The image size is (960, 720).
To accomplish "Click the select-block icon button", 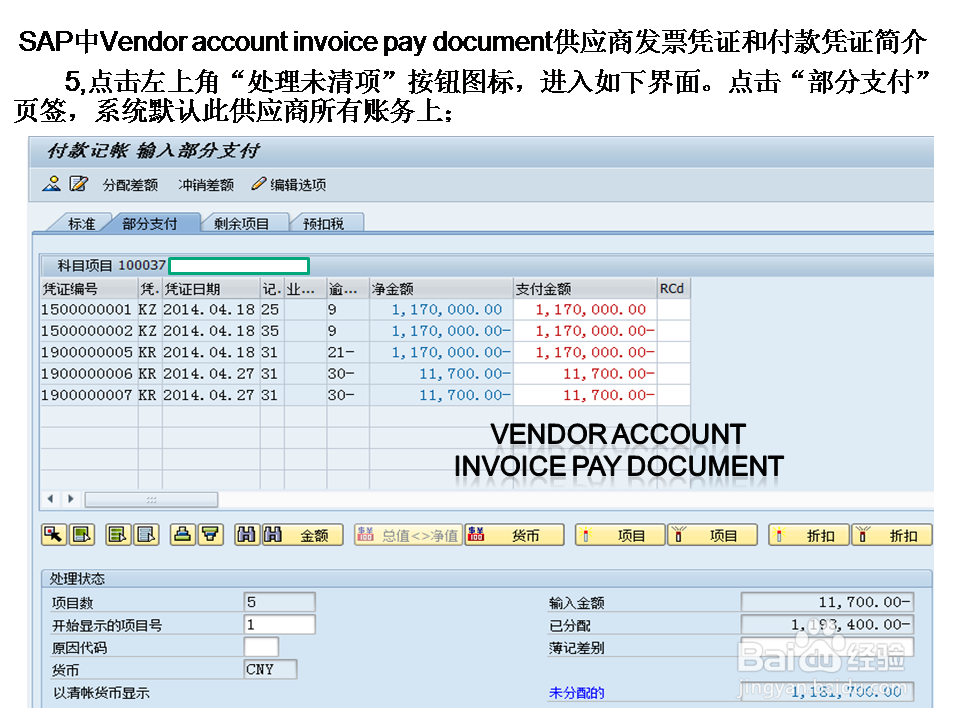I will click(x=81, y=535).
